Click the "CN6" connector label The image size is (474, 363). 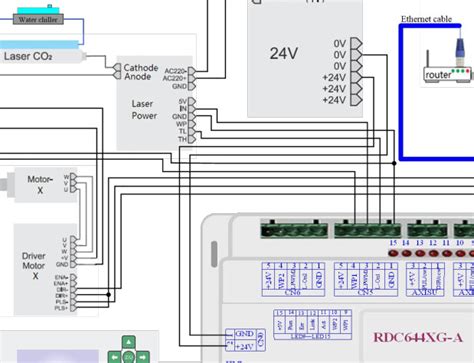(293, 293)
